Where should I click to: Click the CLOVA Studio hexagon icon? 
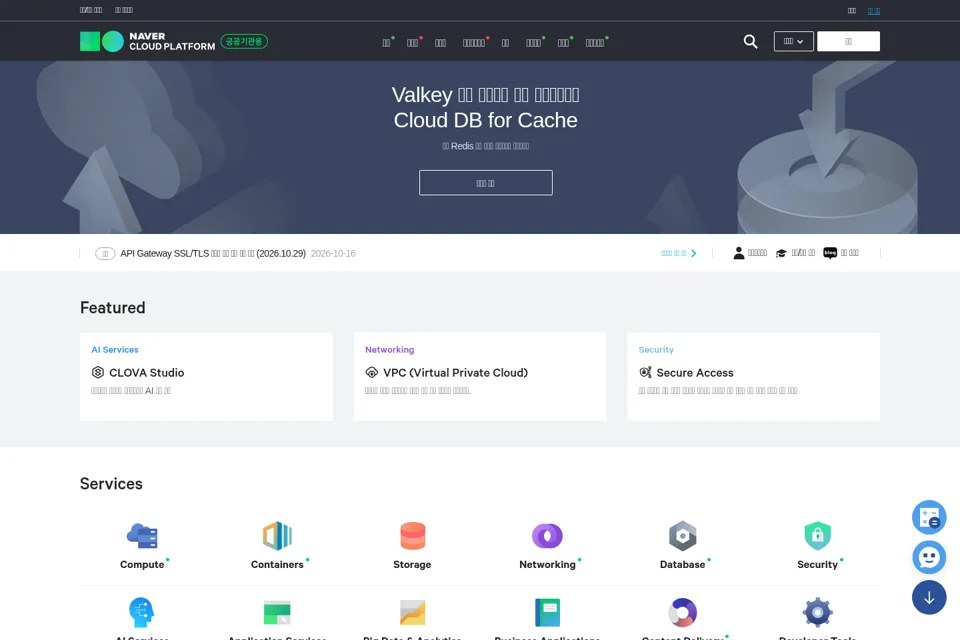[x=98, y=372]
